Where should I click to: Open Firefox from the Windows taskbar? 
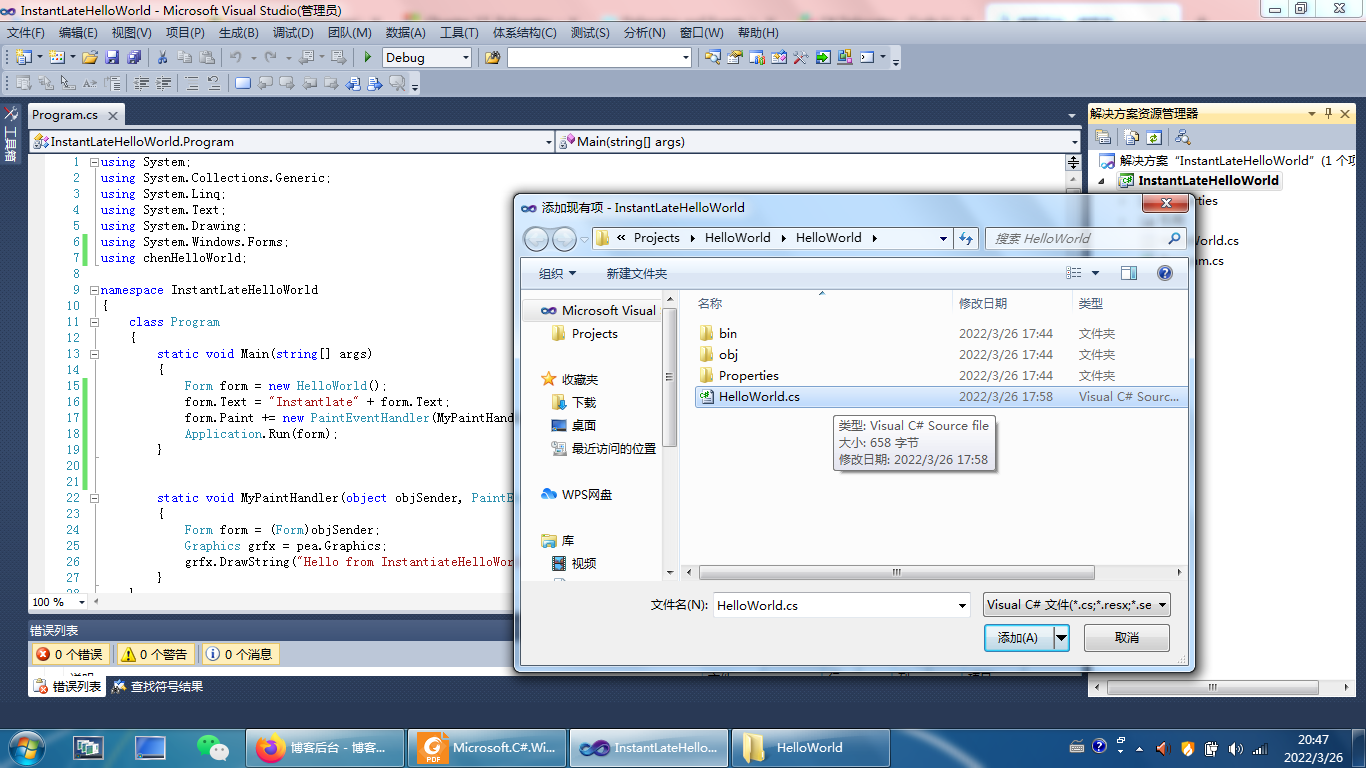tap(325, 747)
